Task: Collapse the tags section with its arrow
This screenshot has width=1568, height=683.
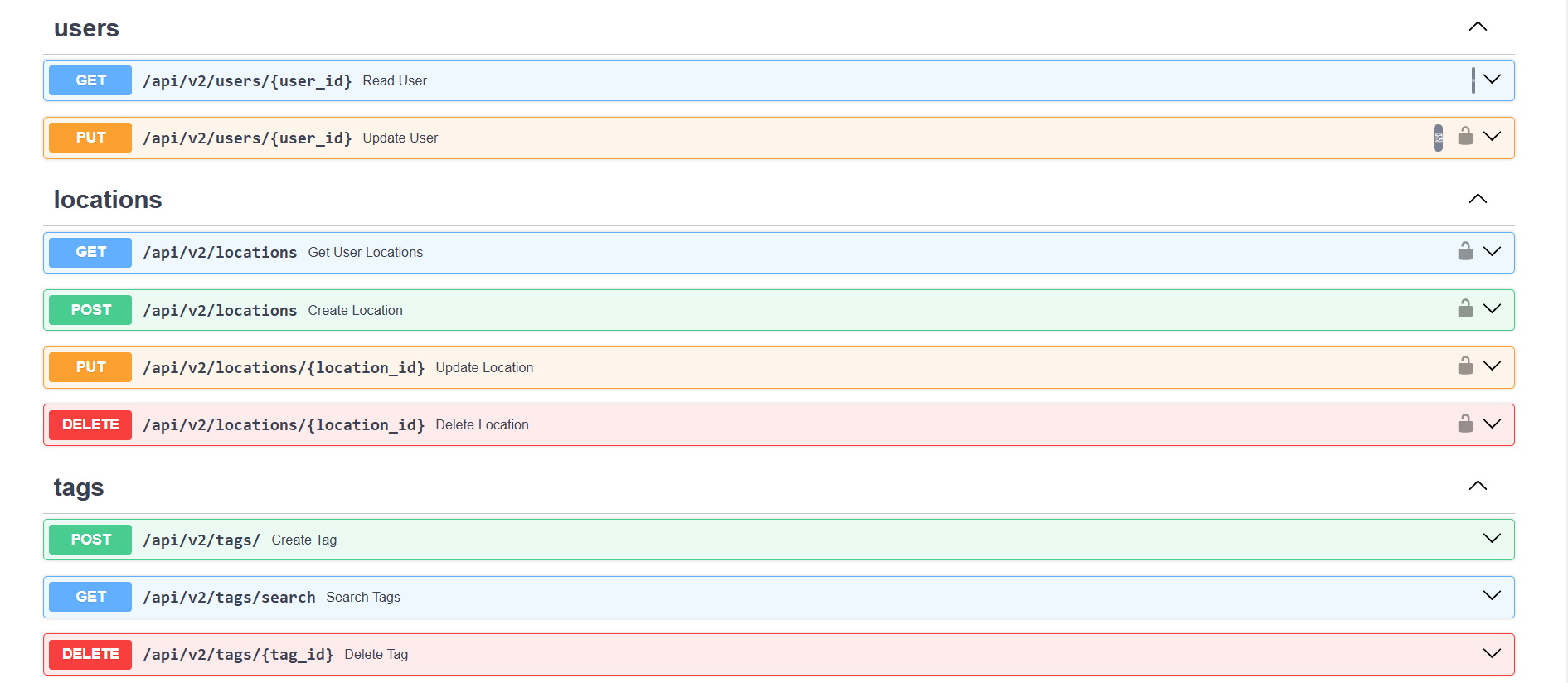Action: [1478, 486]
